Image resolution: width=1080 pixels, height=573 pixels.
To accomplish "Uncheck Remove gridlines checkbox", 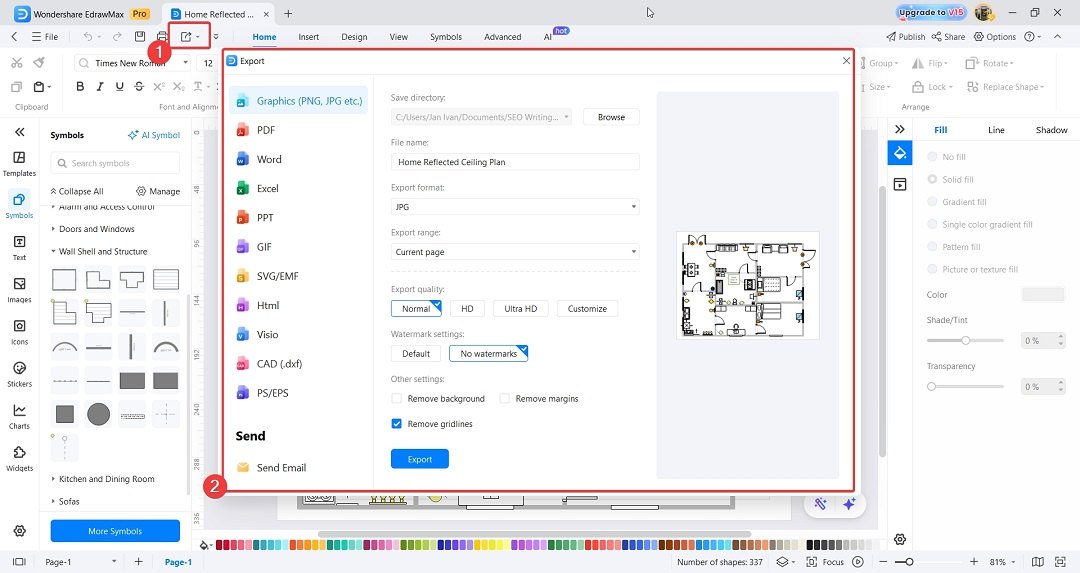I will point(396,424).
